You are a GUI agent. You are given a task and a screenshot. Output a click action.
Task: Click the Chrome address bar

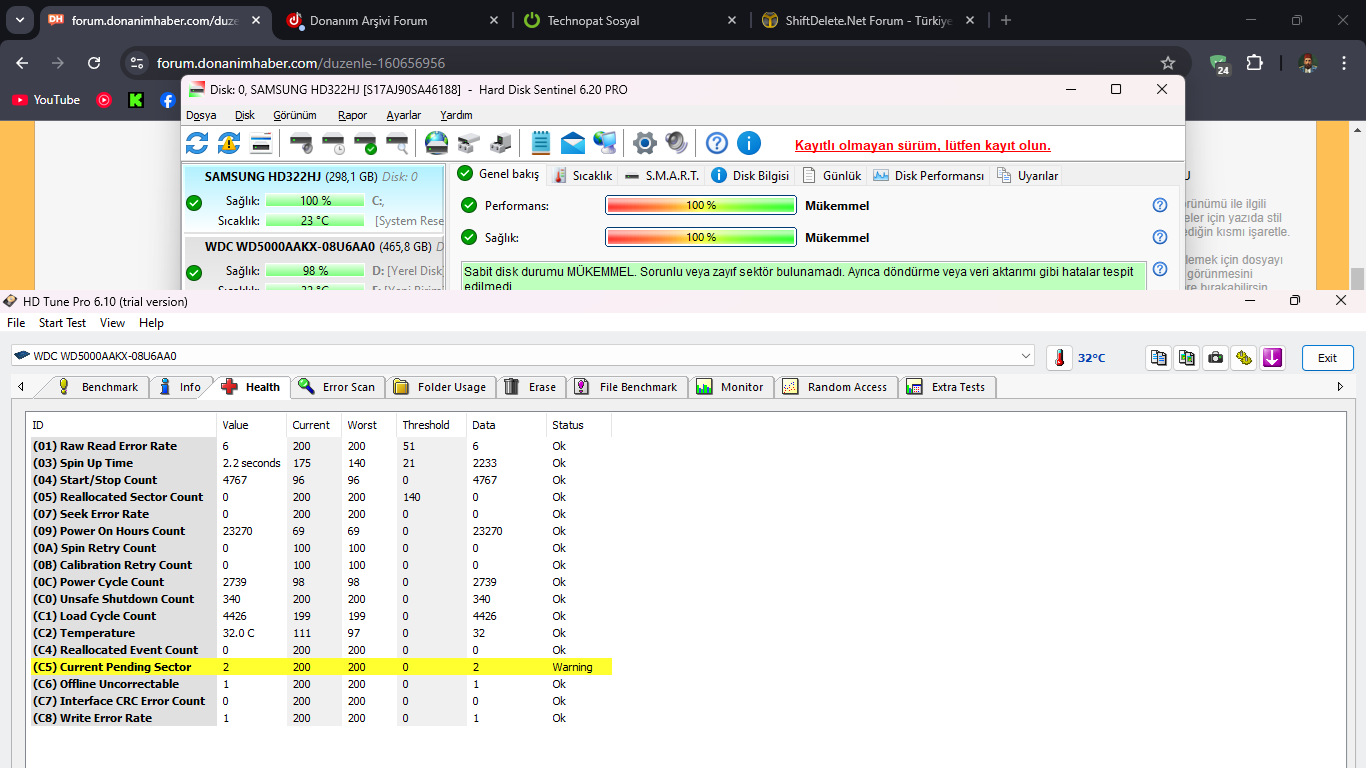[x=651, y=63]
